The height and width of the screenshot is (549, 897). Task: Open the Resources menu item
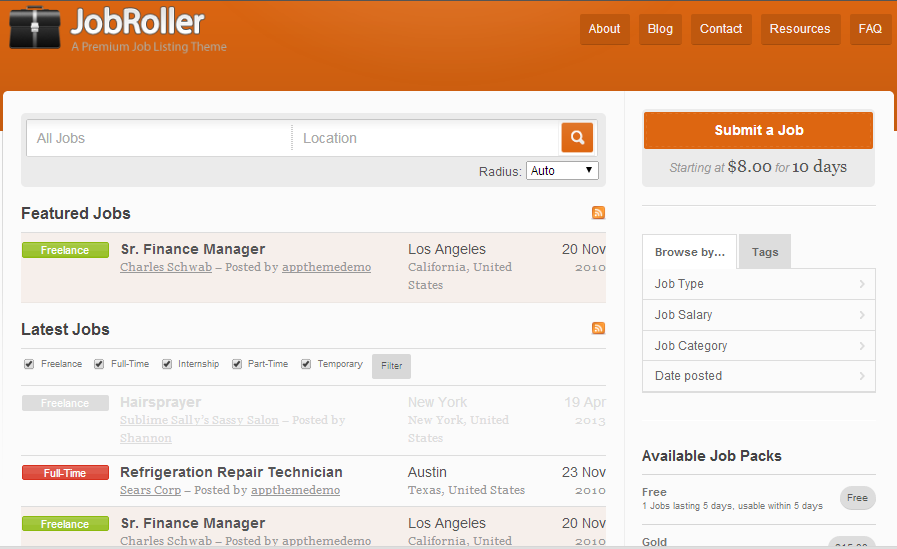click(799, 29)
